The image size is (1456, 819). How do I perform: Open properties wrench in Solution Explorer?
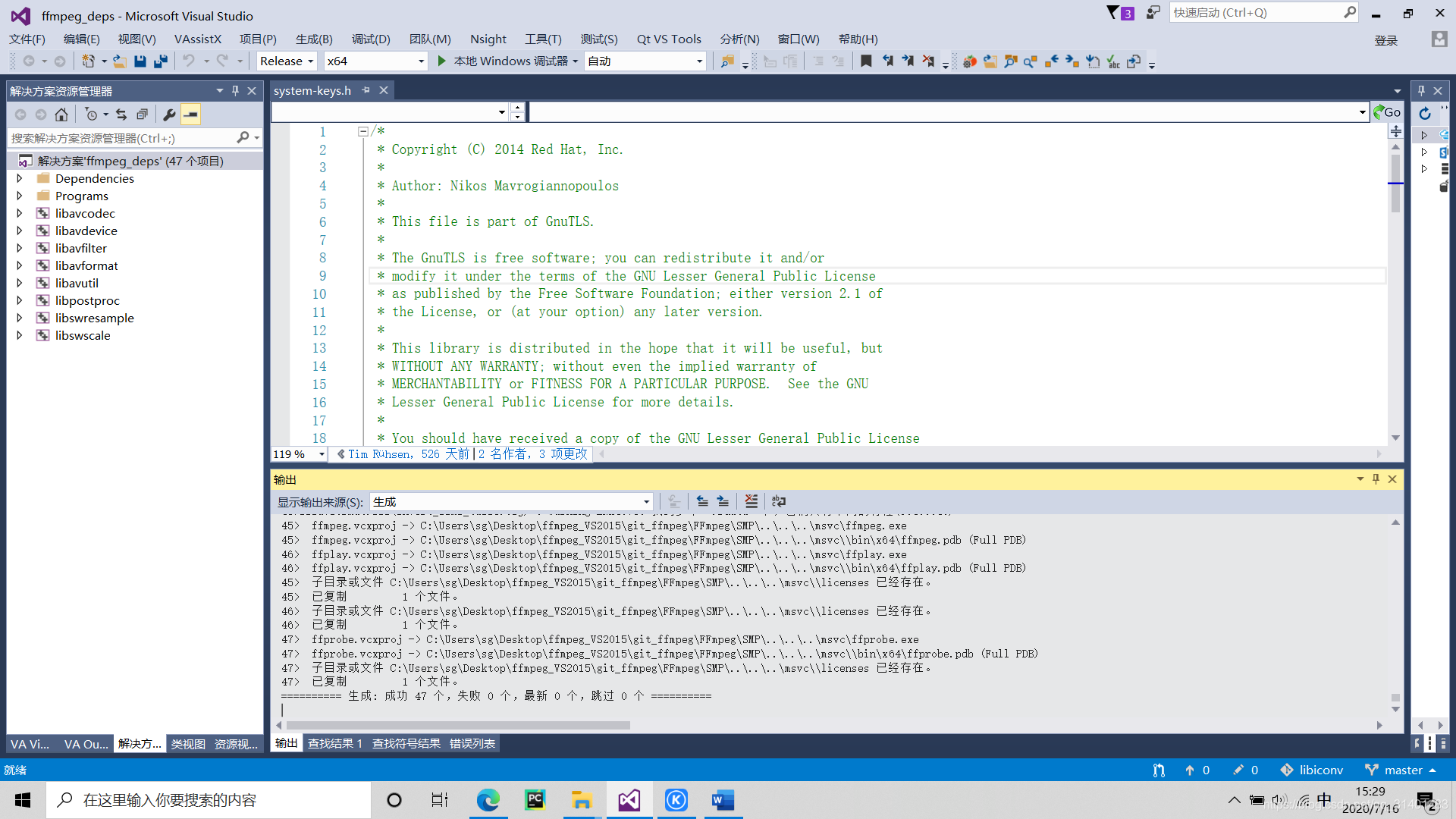pos(169,115)
